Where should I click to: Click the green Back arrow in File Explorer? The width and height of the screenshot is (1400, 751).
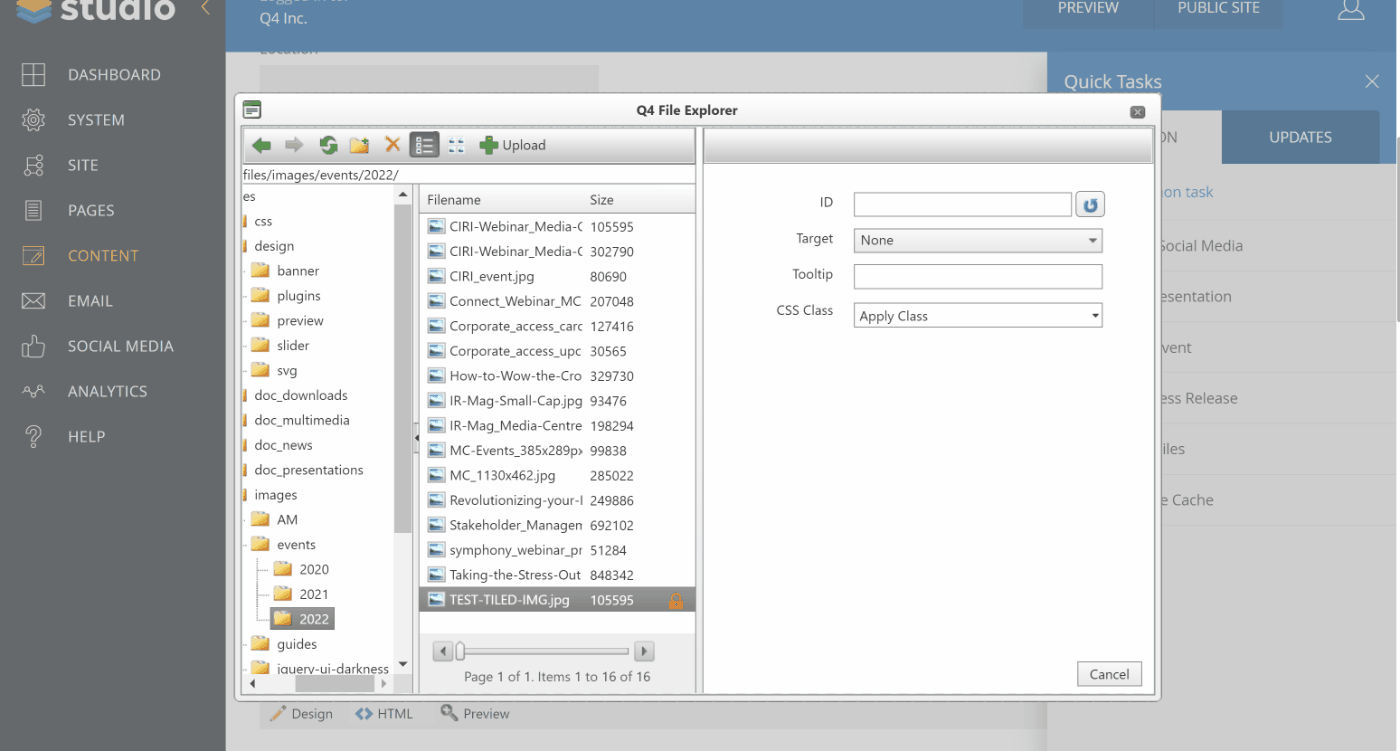[261, 145]
